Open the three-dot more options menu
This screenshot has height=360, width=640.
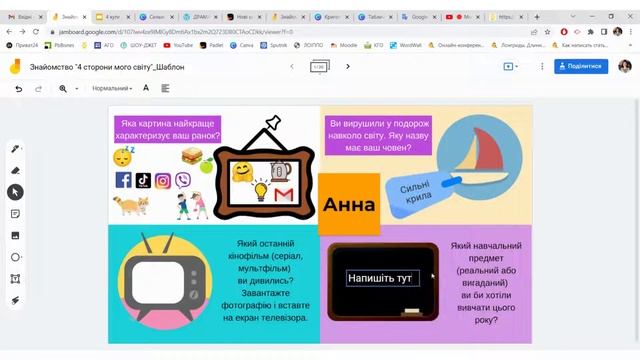click(x=542, y=66)
